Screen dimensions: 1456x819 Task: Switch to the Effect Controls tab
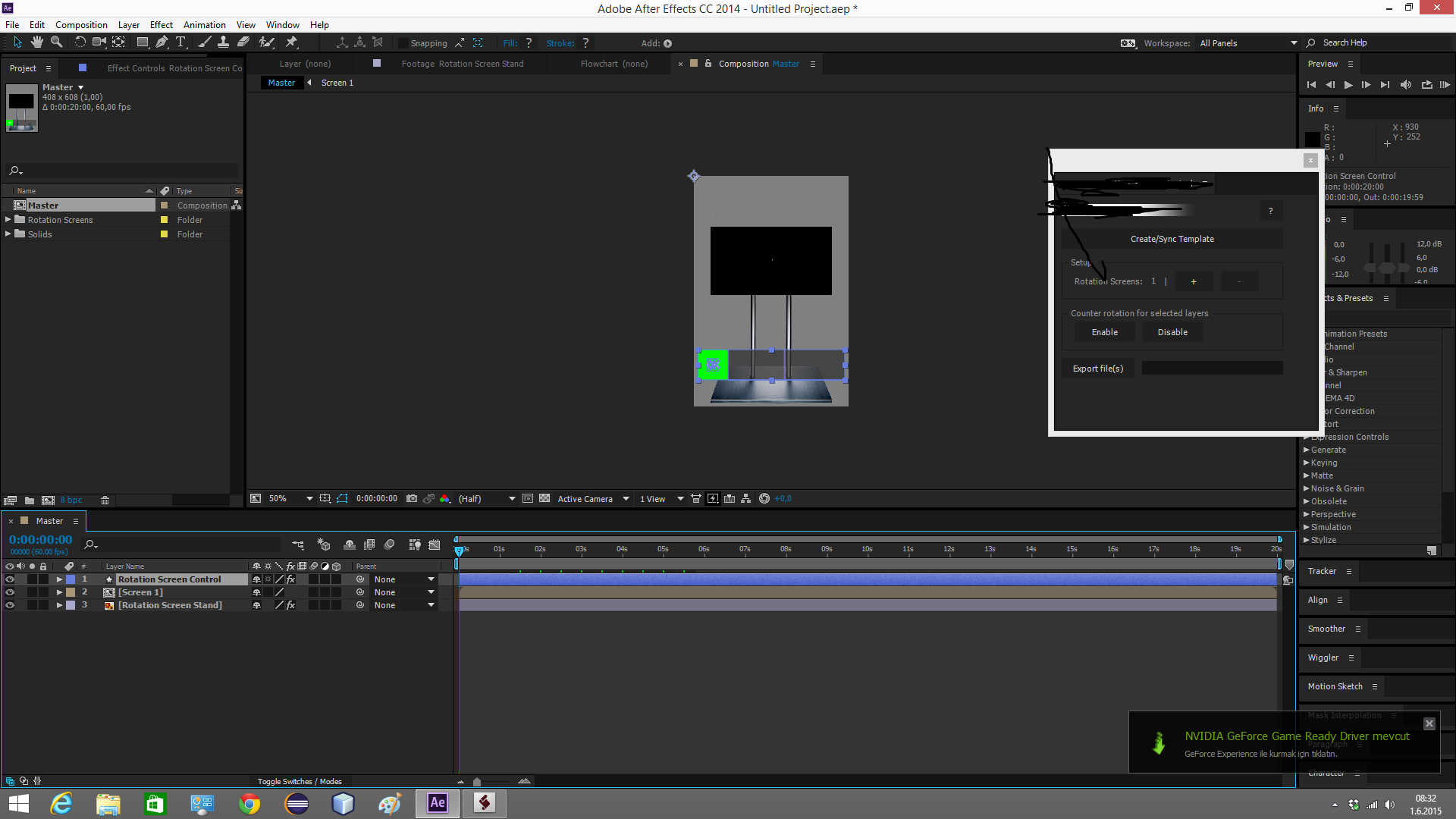point(174,68)
